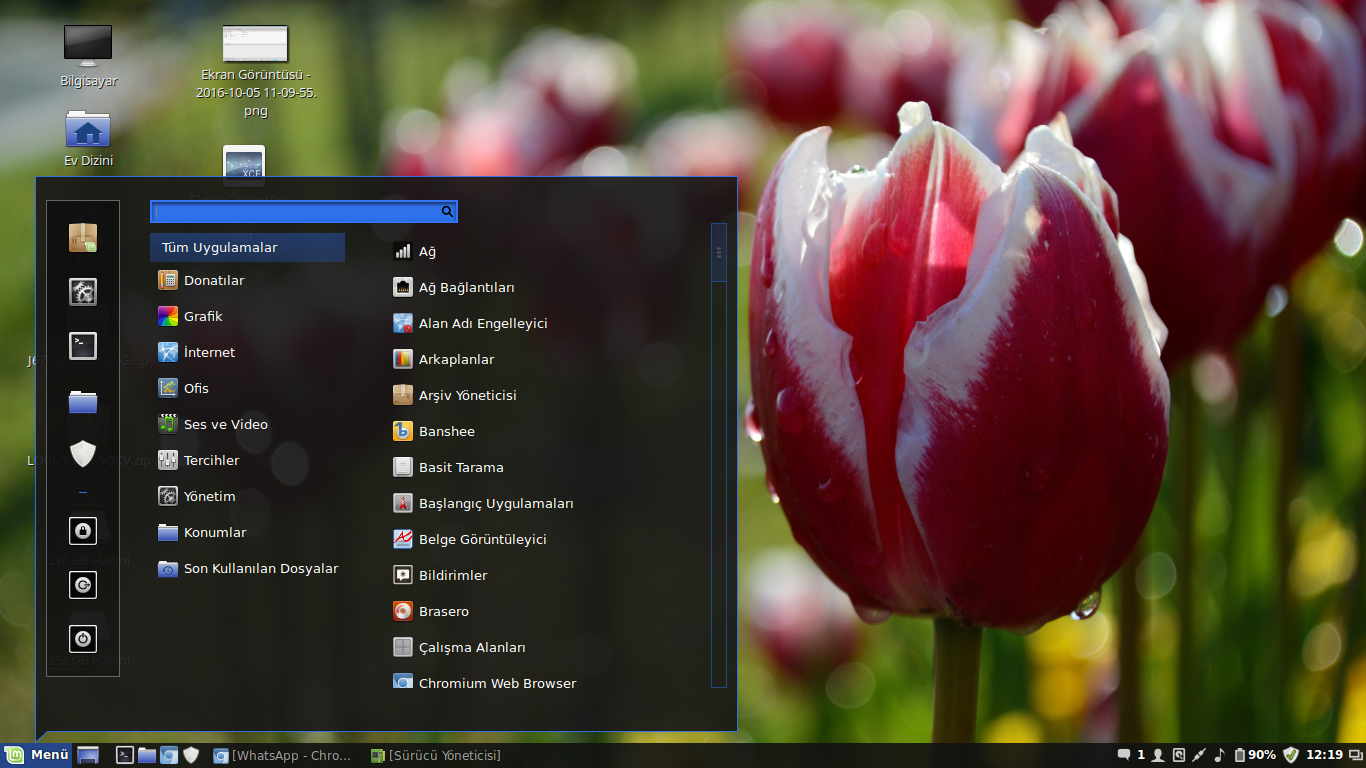1366x768 pixels.
Task: Select Ev Dizini home folder desktop icon
Action: coord(88,139)
